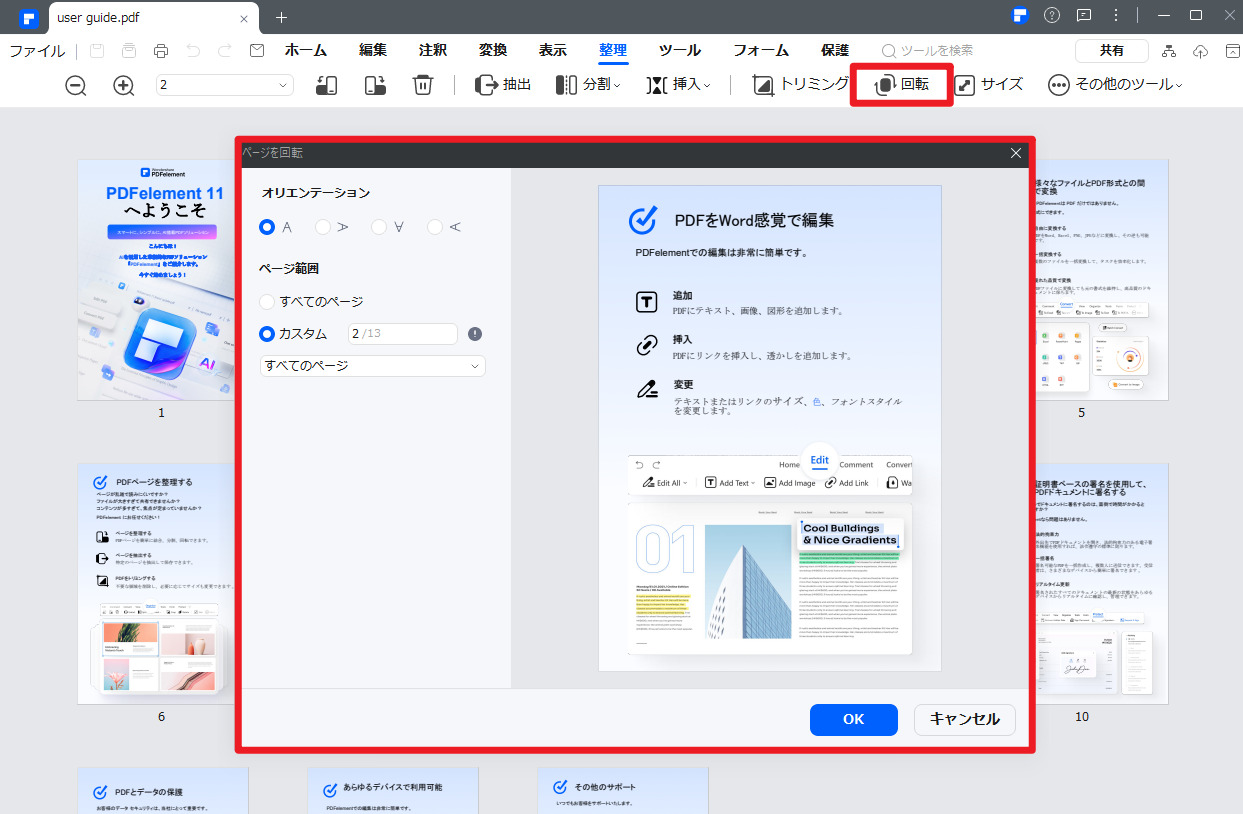The image size is (1243, 814).
Task: Open the feedback message icon
Action: point(1084,15)
